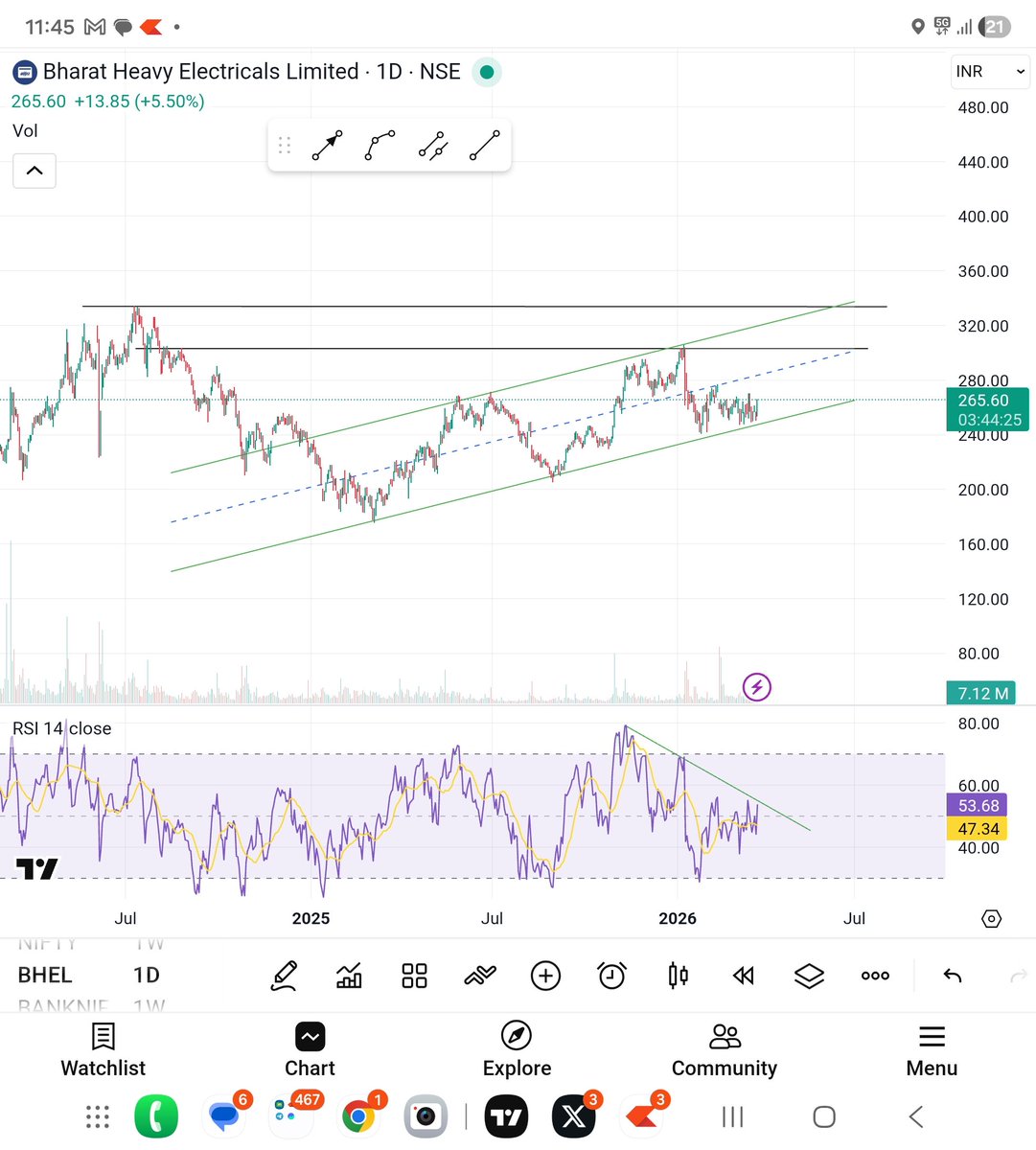
Task: Add symbol with the plus circle
Action: [545, 976]
